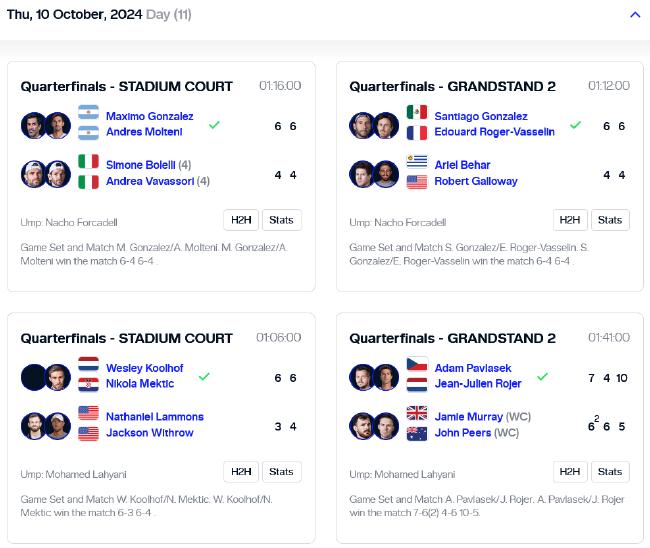Open H2H for Gonzalez/Molteni match
The image size is (650, 548).
(241, 220)
